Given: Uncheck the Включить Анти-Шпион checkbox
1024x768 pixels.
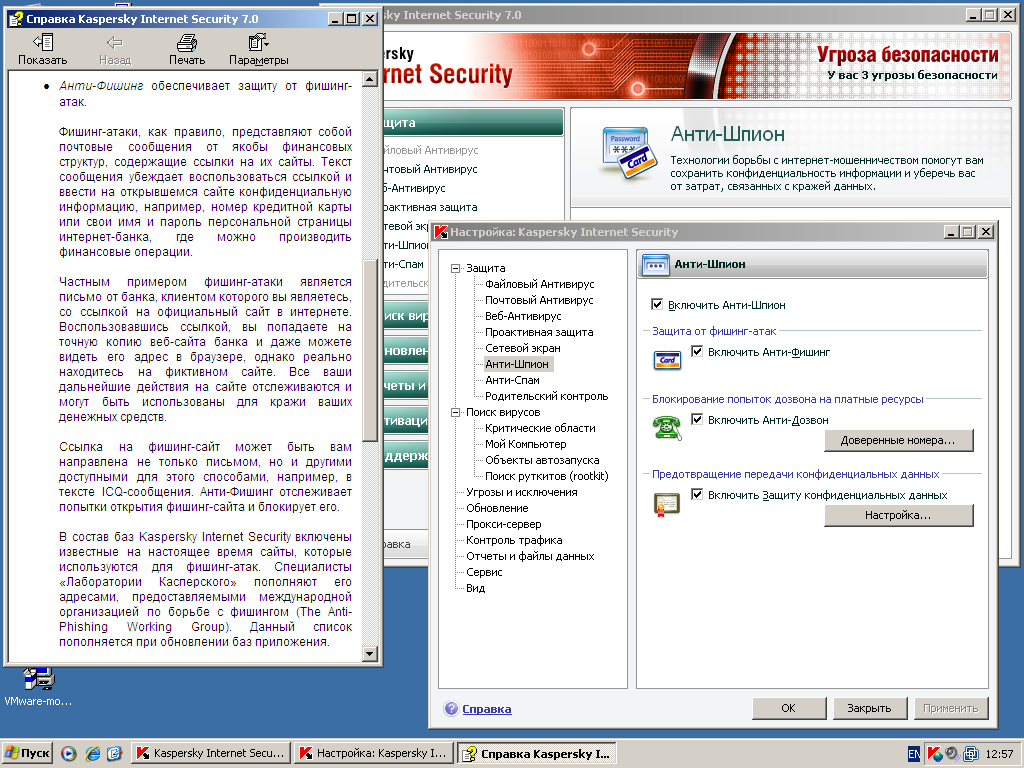Looking at the screenshot, I should (x=657, y=304).
